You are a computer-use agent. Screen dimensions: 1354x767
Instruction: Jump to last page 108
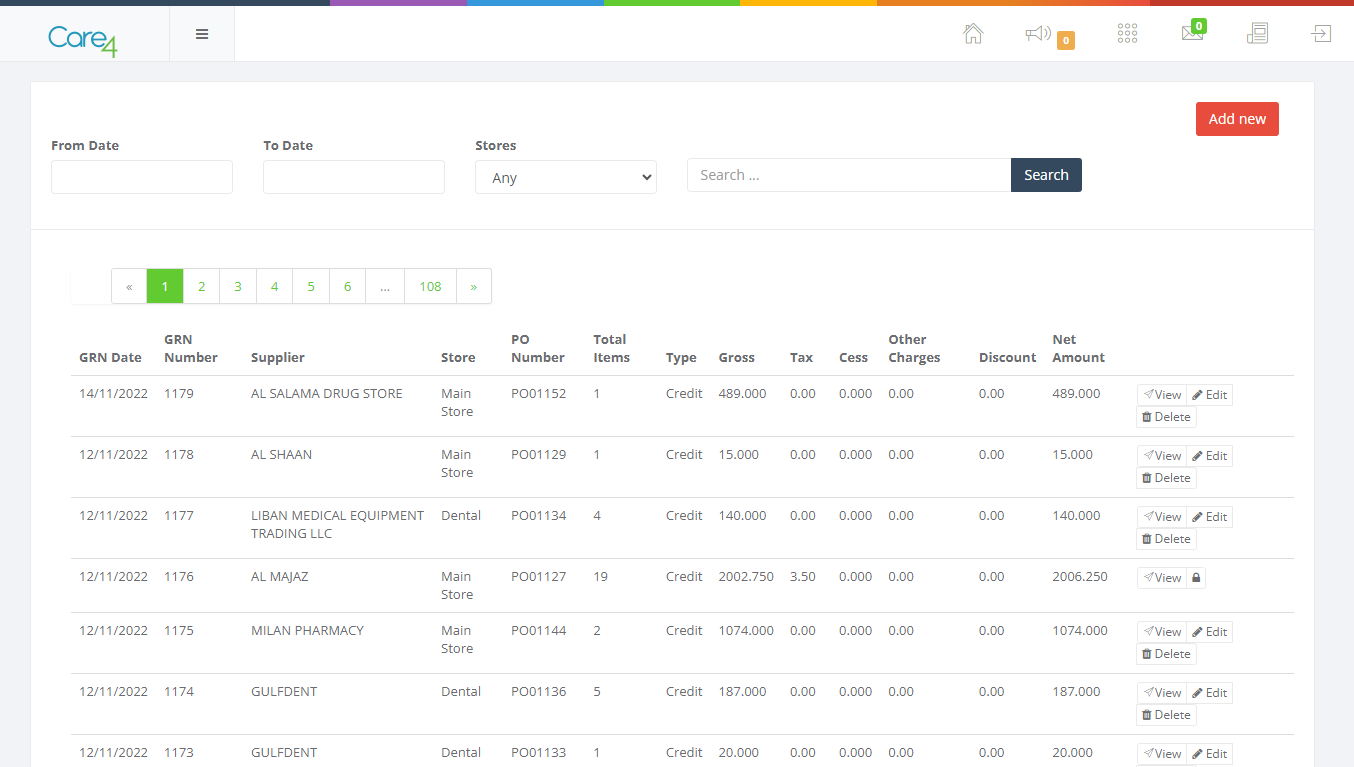click(430, 286)
